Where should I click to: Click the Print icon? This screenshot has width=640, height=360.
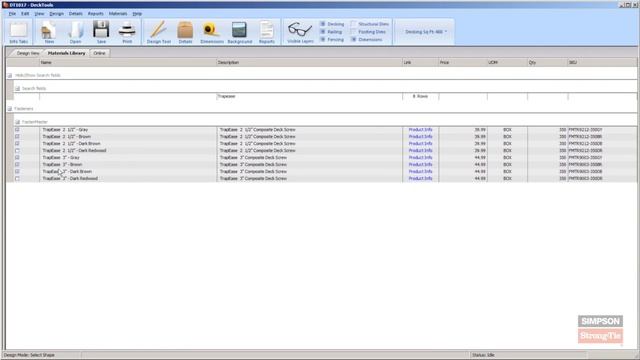coord(127,32)
